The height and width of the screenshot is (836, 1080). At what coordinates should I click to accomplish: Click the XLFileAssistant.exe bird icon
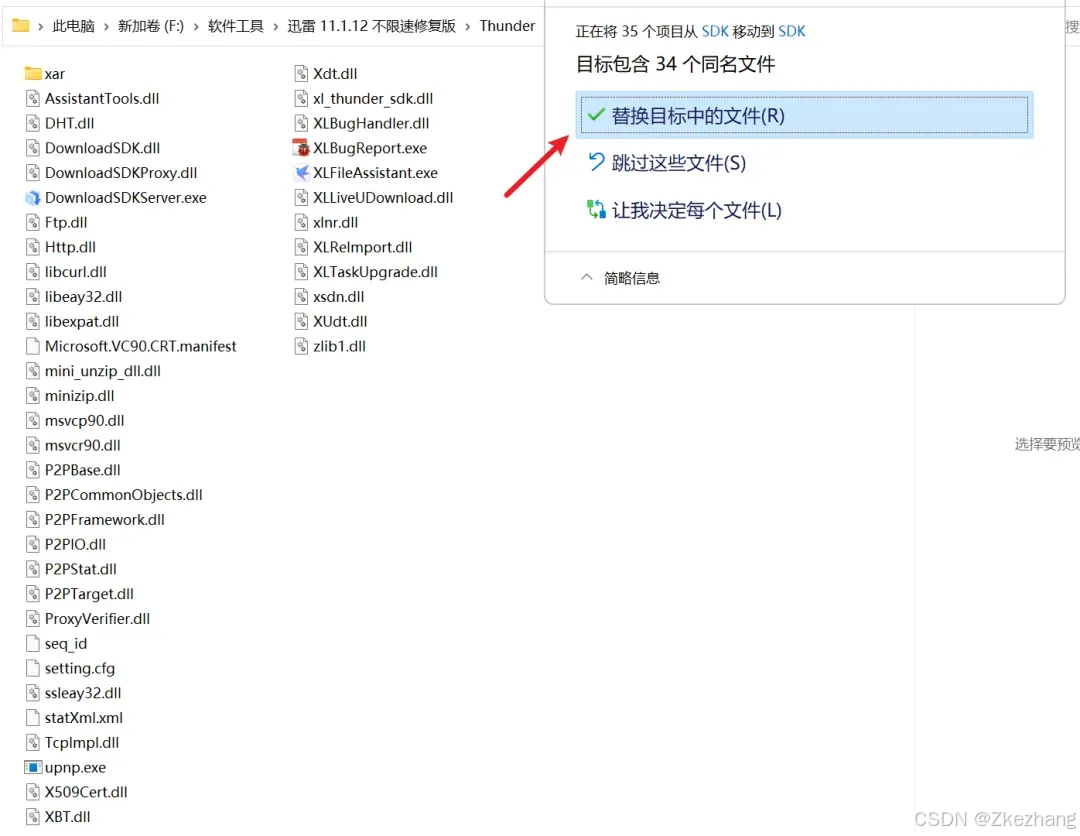301,173
